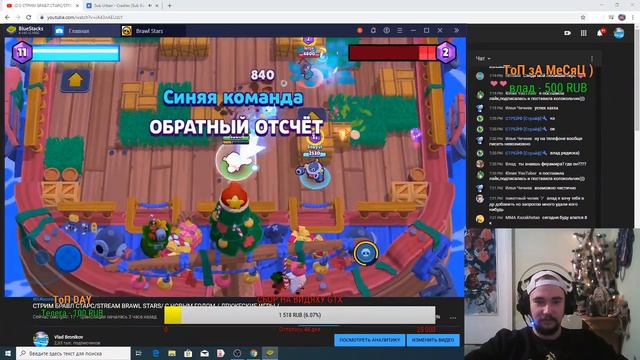Open the Mail app from the taskbar
This screenshot has height=360, width=640.
204,353
